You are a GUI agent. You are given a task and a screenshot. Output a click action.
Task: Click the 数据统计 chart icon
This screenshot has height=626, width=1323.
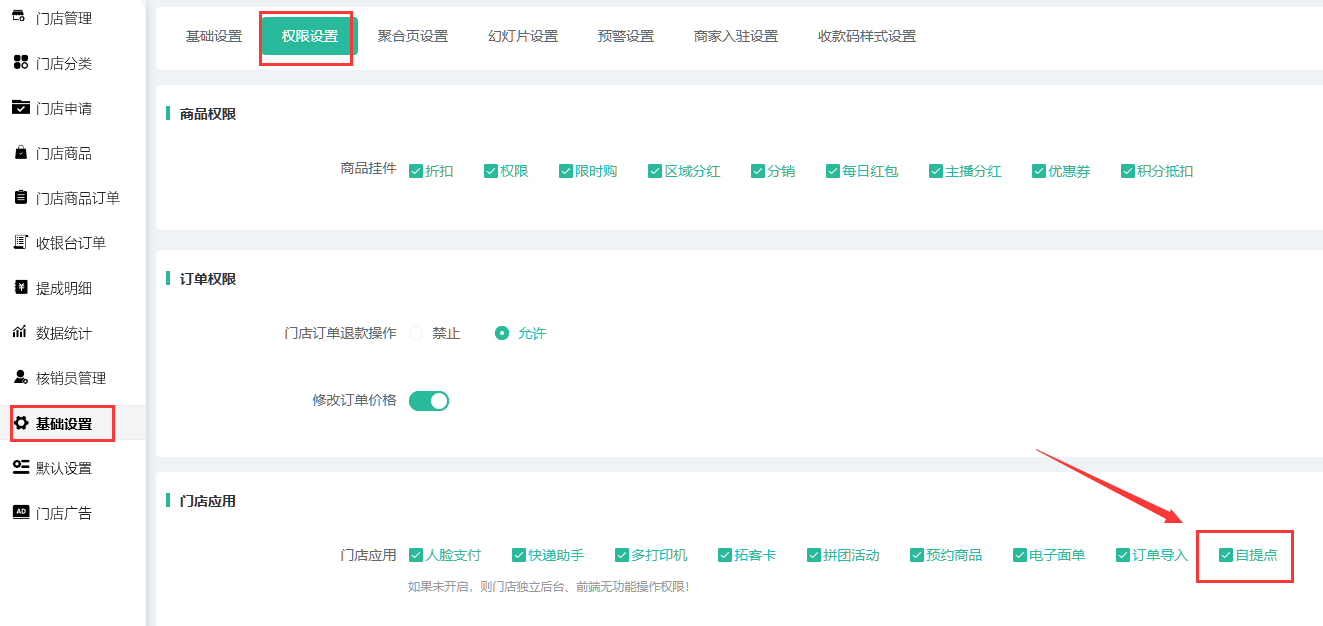(x=20, y=333)
